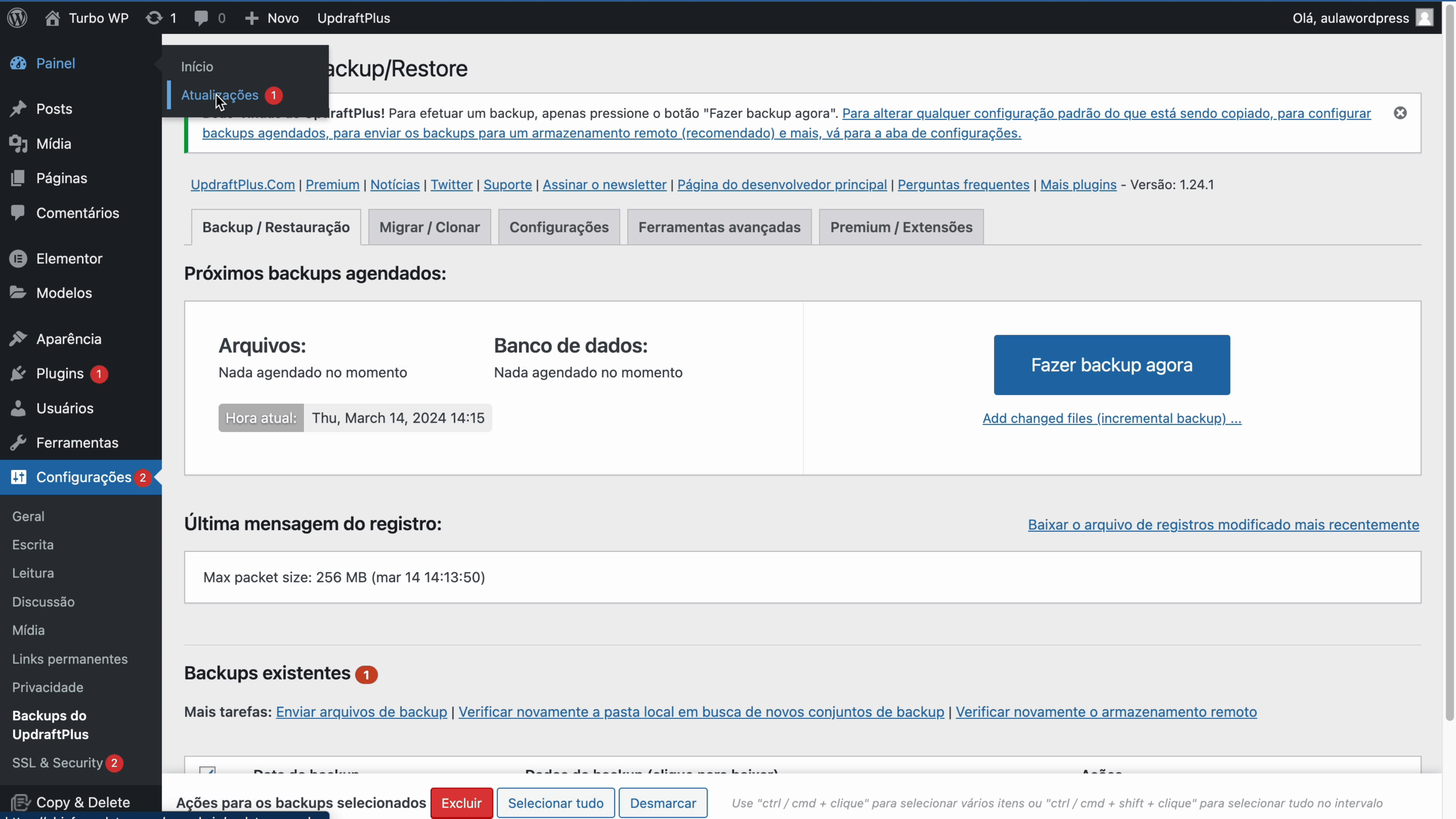Select Atualizações in the Painel submenu
1456x819 pixels.
pos(220,96)
